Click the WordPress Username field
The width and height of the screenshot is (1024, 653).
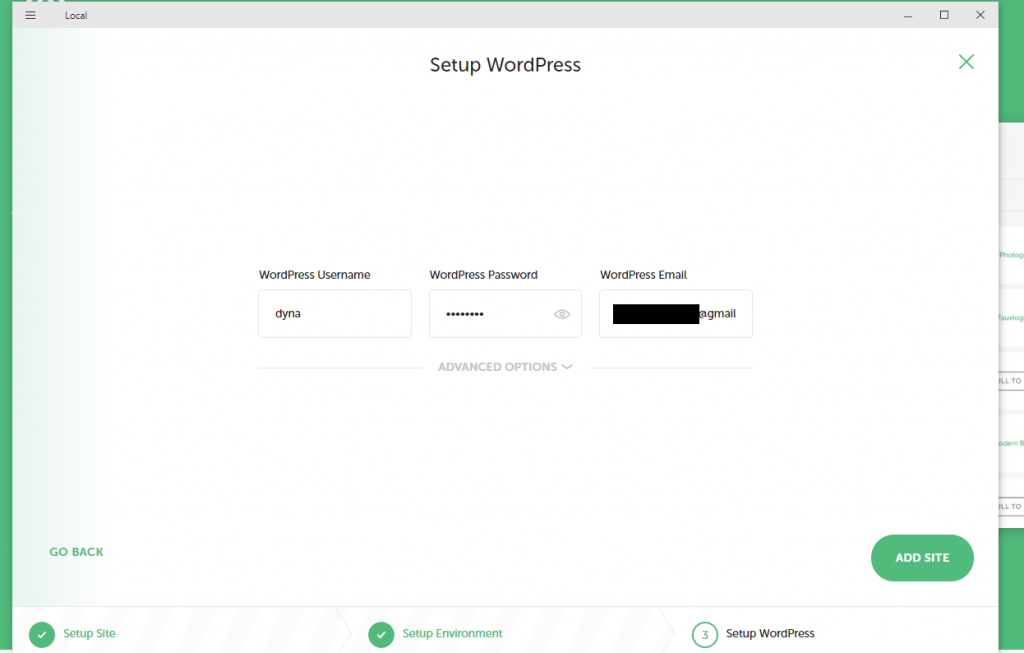coord(335,313)
